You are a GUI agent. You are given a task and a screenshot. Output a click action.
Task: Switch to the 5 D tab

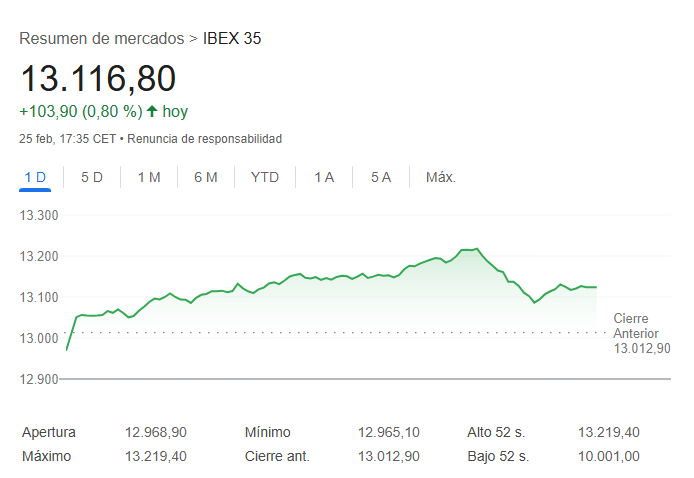92,177
